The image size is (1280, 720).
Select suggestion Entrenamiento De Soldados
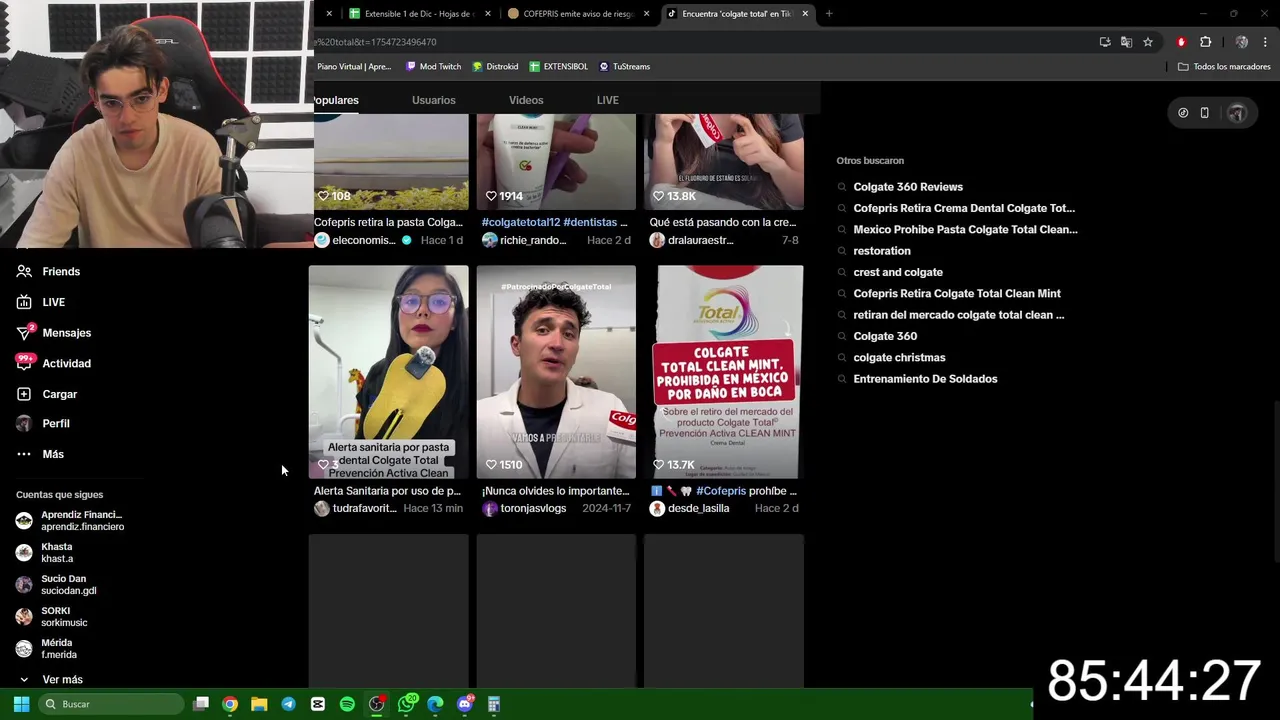[925, 379]
